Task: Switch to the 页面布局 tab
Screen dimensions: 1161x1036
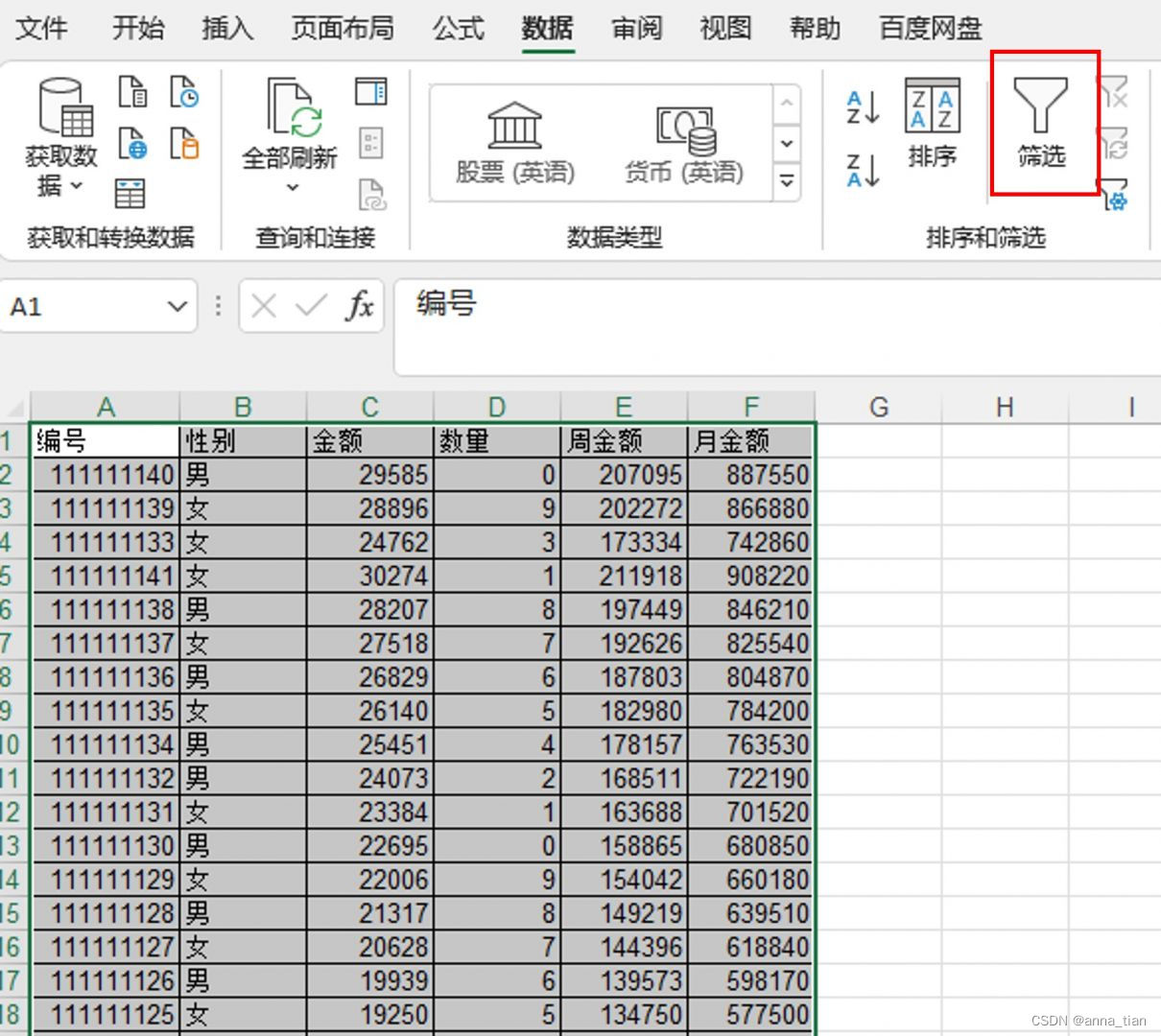Action: point(343,28)
